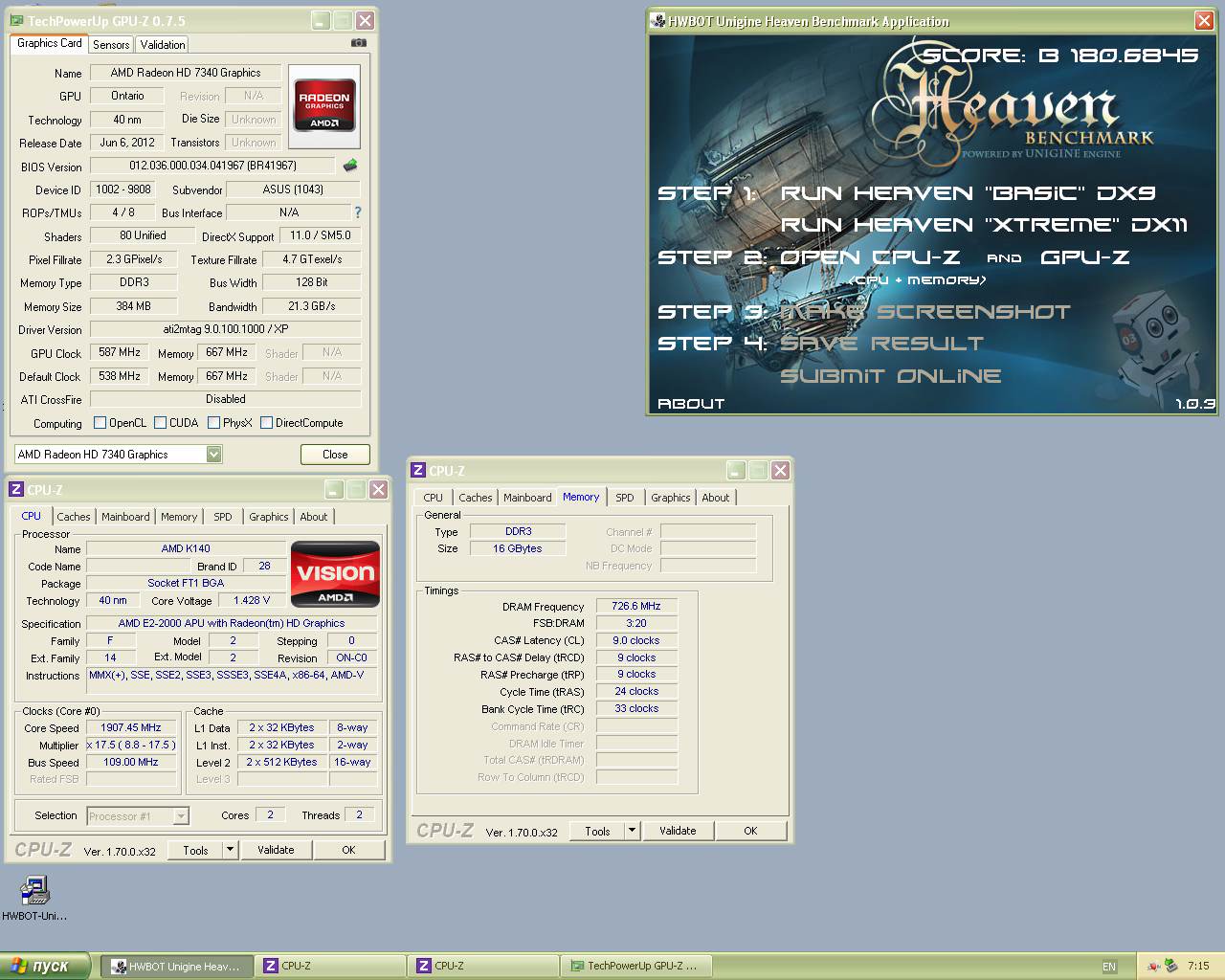
Task: Click the Core Speed value 1907.45 MHz
Action: [131, 727]
